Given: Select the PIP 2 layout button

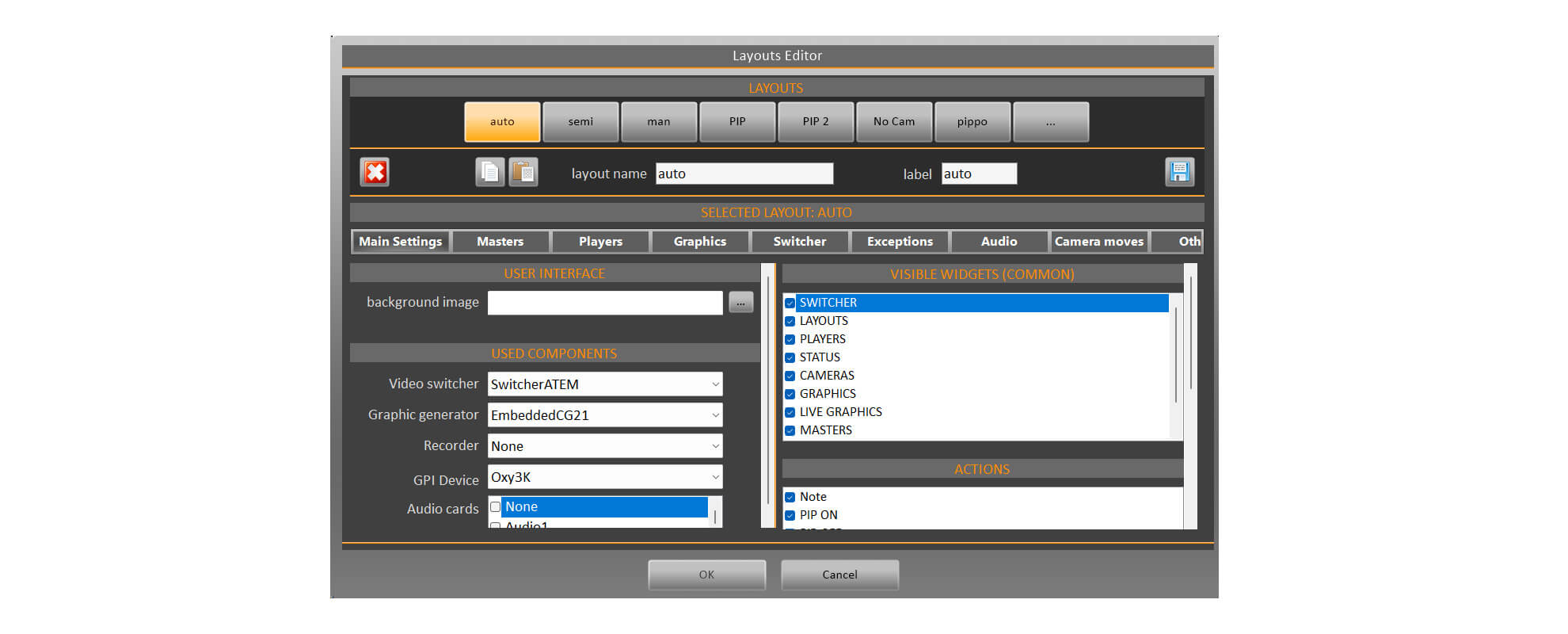Looking at the screenshot, I should coord(815,122).
